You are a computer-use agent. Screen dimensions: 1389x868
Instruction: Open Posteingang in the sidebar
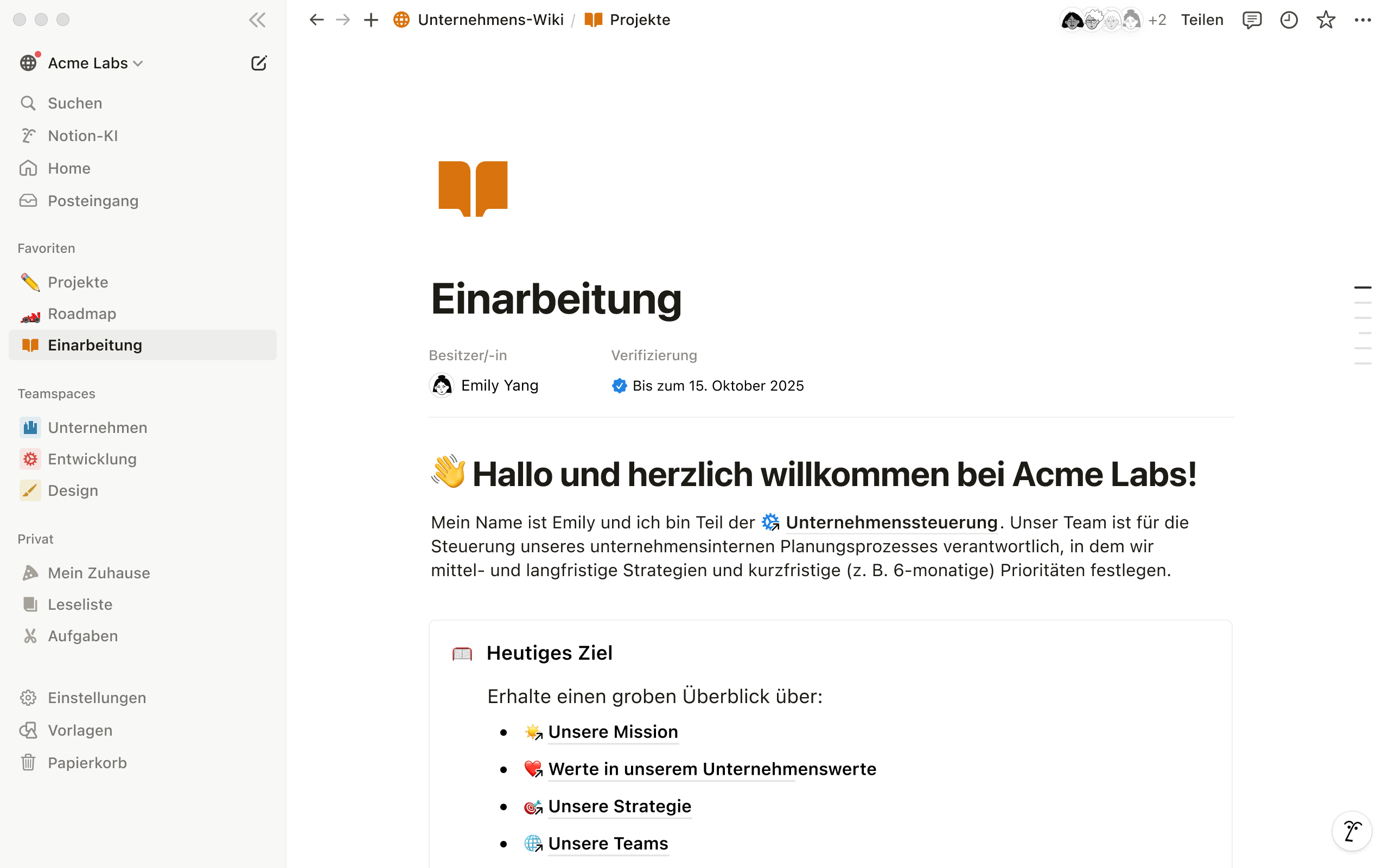pyautogui.click(x=142, y=201)
